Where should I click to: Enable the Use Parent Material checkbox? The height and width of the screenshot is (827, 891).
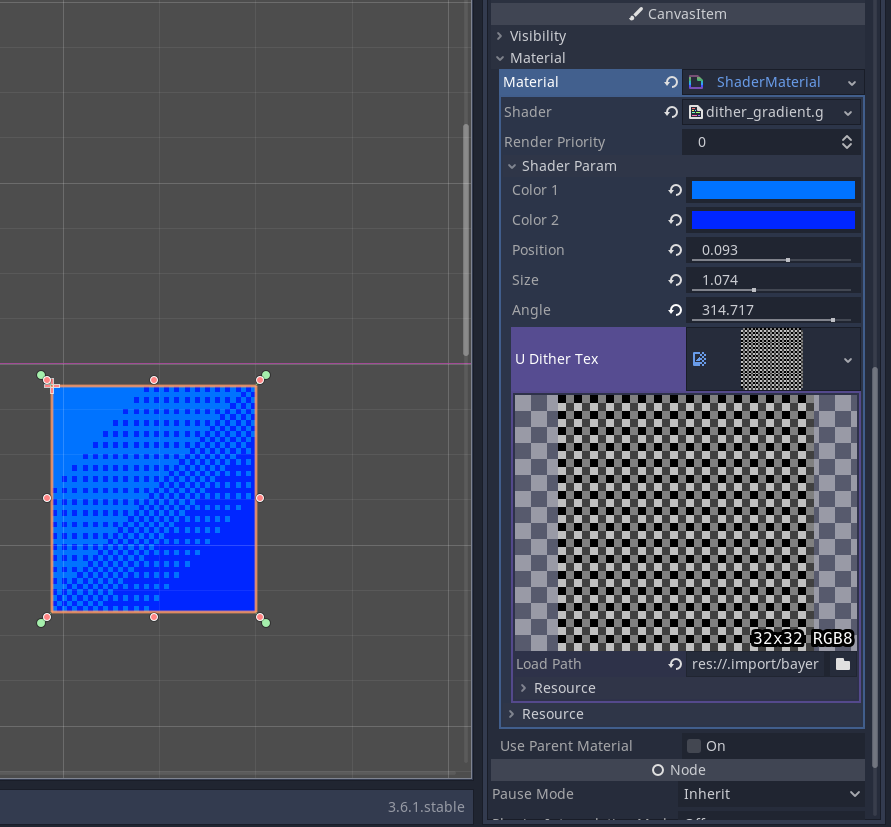694,746
